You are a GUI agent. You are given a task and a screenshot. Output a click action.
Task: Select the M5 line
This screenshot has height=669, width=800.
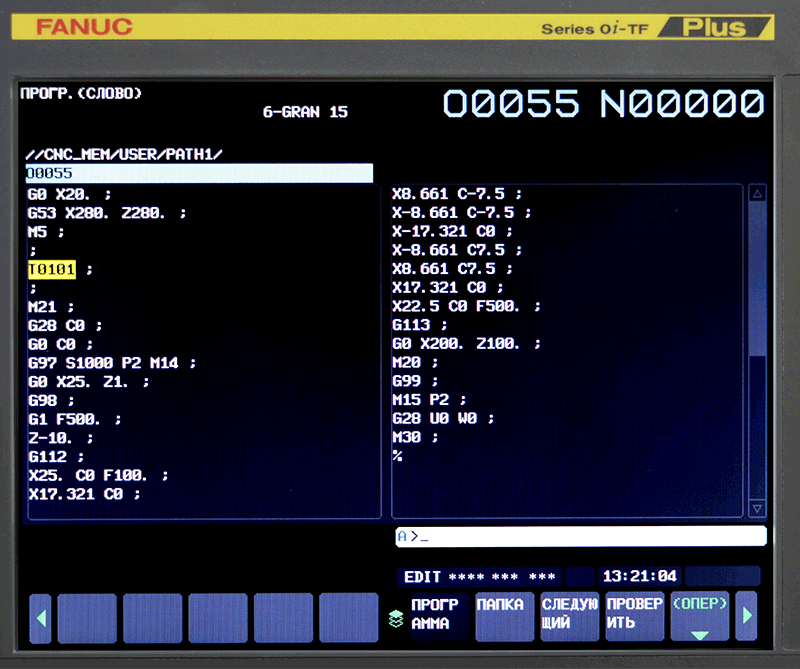[x=46, y=232]
